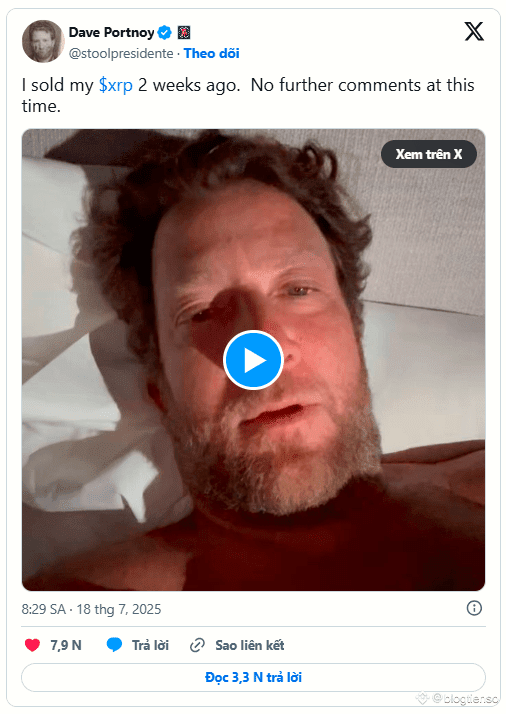Click the chain link copy icon
Image resolution: width=506 pixels, height=714 pixels.
click(197, 645)
